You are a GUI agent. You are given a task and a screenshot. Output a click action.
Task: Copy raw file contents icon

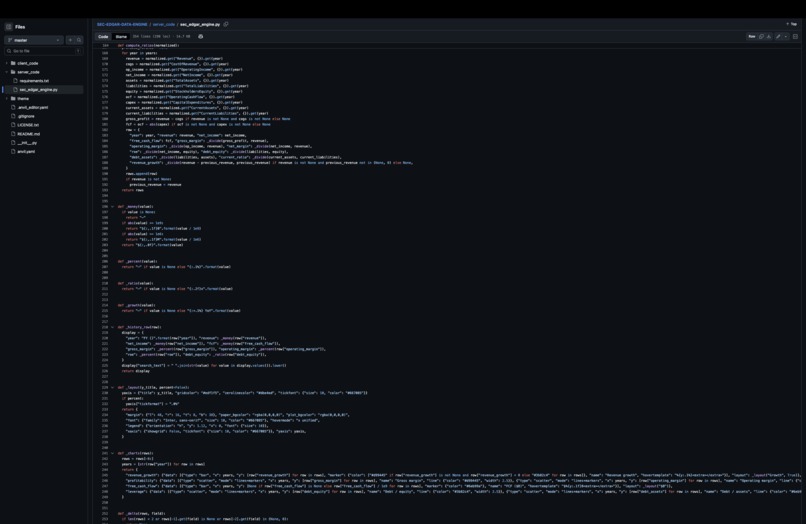tap(761, 37)
